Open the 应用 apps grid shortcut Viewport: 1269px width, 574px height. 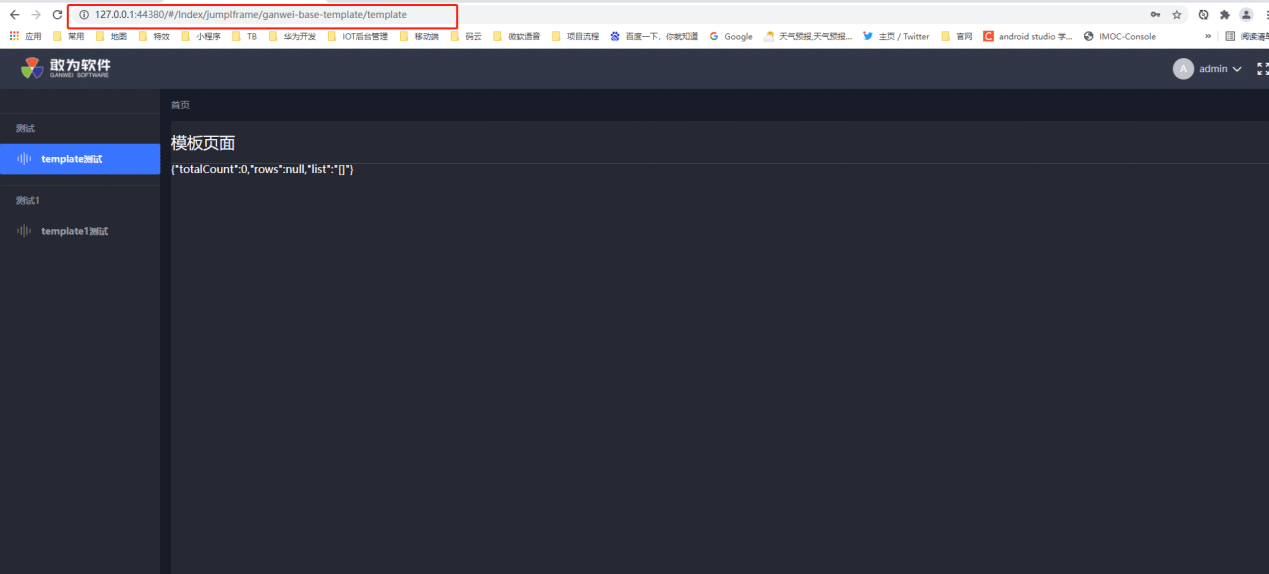point(26,36)
